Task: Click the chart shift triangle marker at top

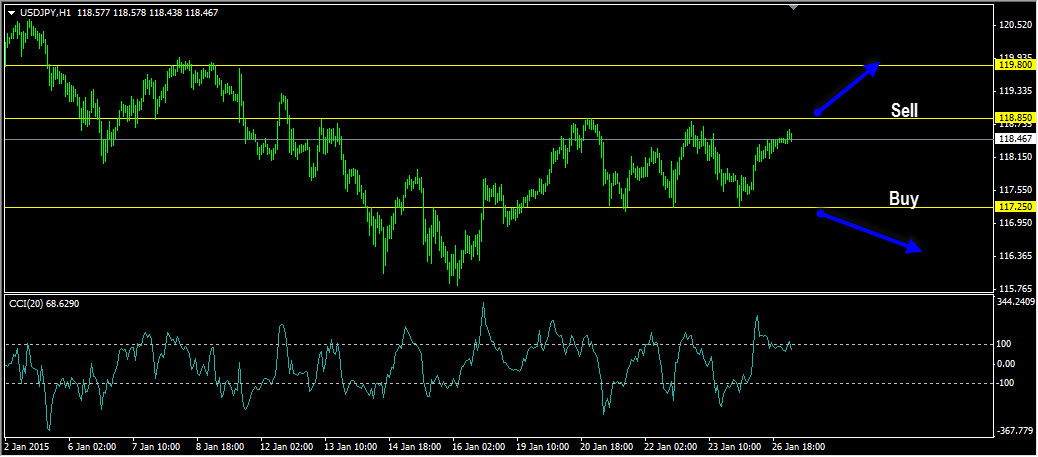Action: pos(793,8)
